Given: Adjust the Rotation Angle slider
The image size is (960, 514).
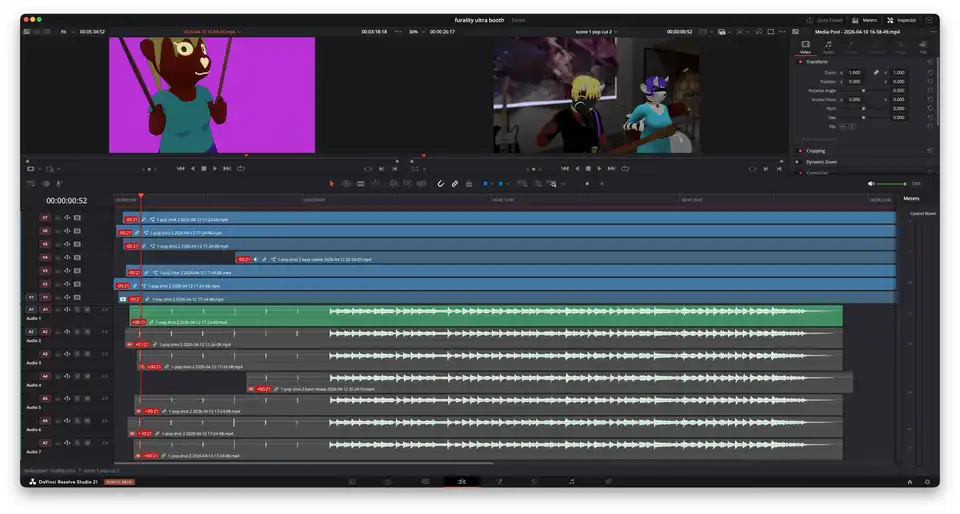Looking at the screenshot, I should 864,91.
